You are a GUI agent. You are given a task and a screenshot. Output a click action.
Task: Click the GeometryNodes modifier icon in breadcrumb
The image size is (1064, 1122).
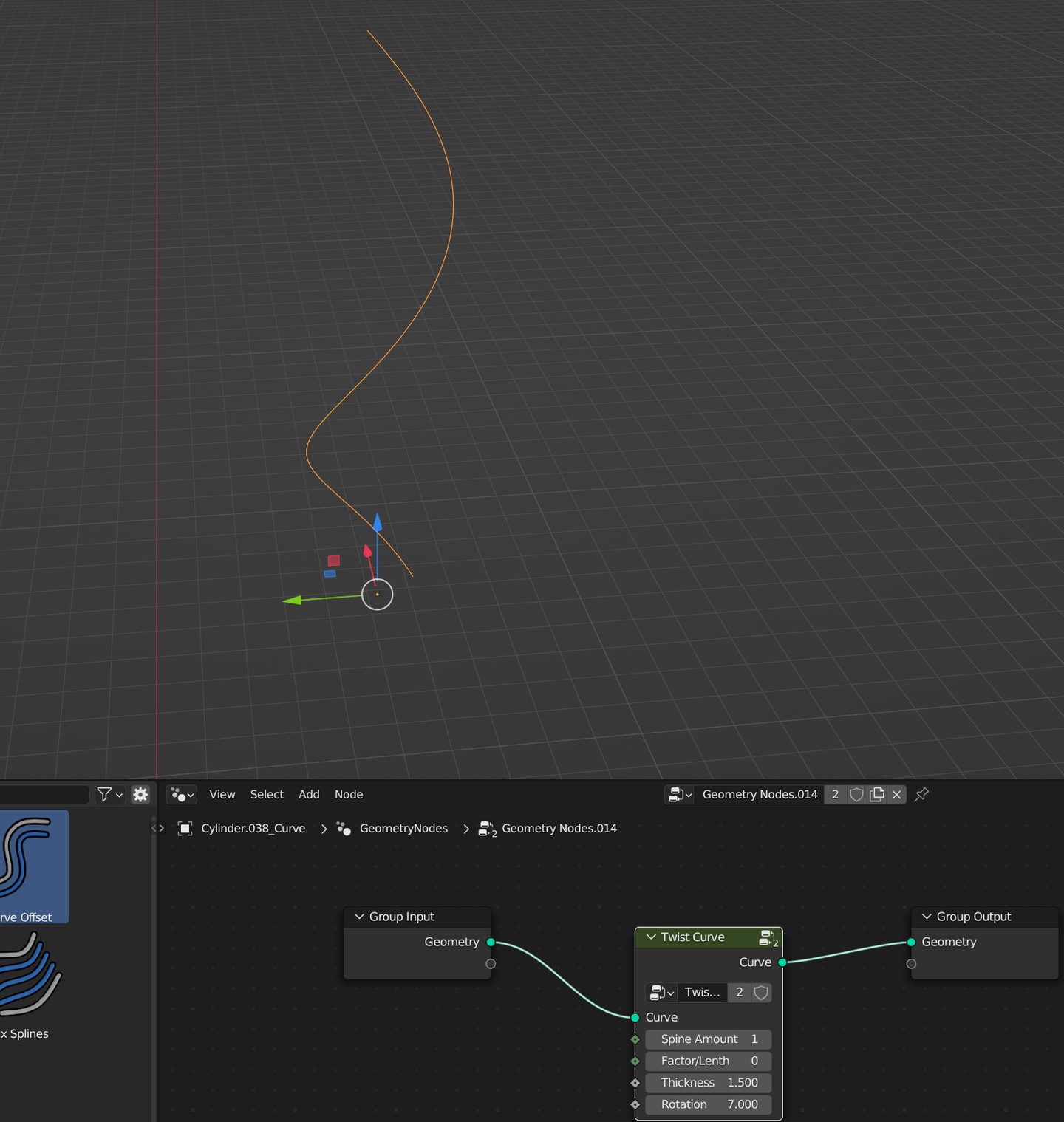344,829
